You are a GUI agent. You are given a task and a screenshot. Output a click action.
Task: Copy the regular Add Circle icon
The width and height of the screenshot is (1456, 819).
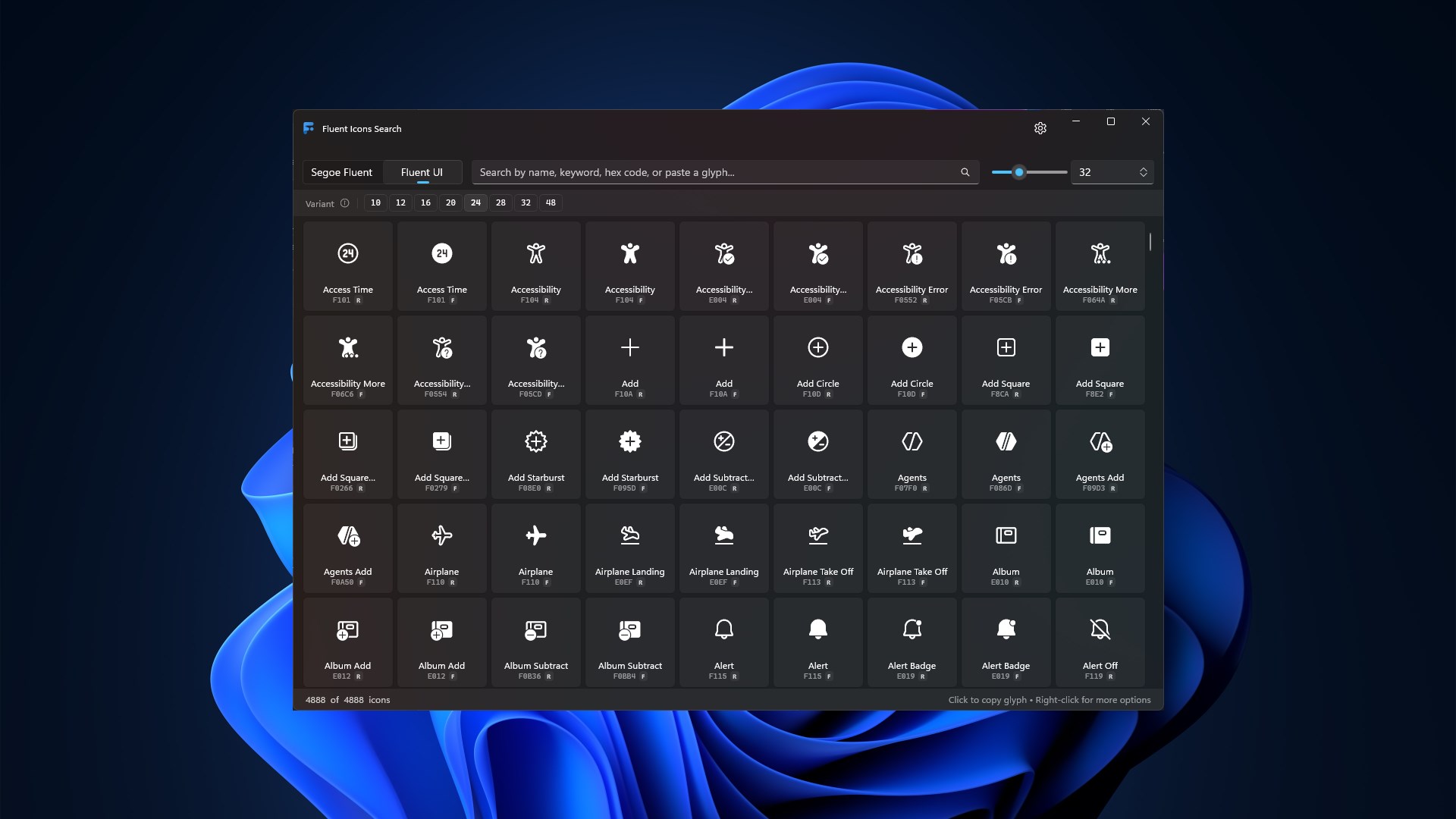click(x=818, y=360)
